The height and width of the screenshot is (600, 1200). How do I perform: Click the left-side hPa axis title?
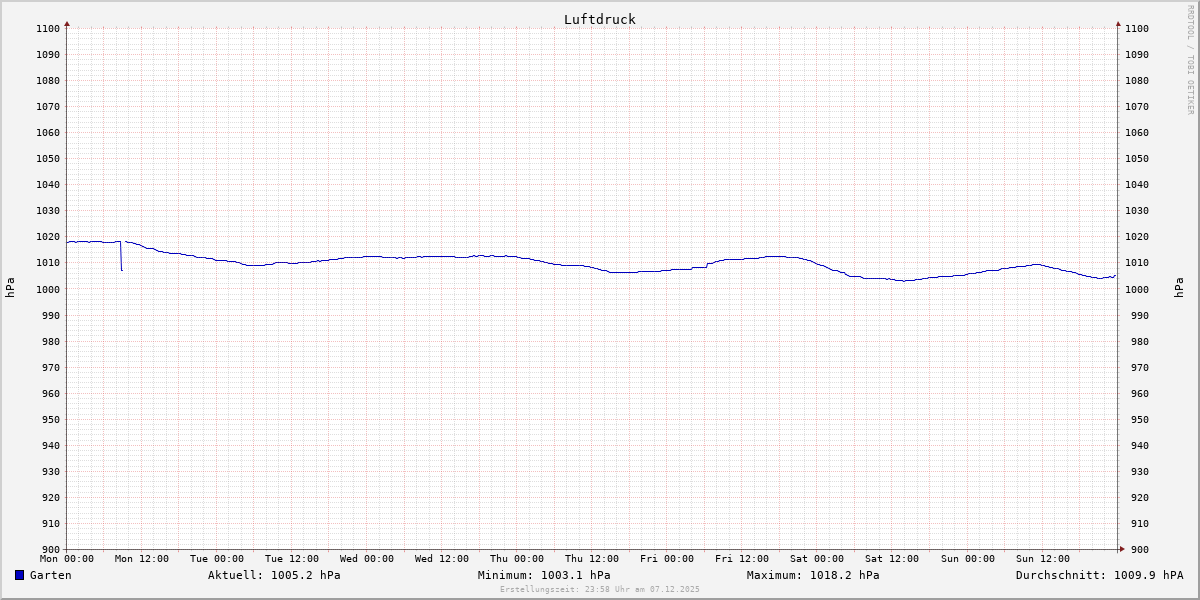[10, 287]
